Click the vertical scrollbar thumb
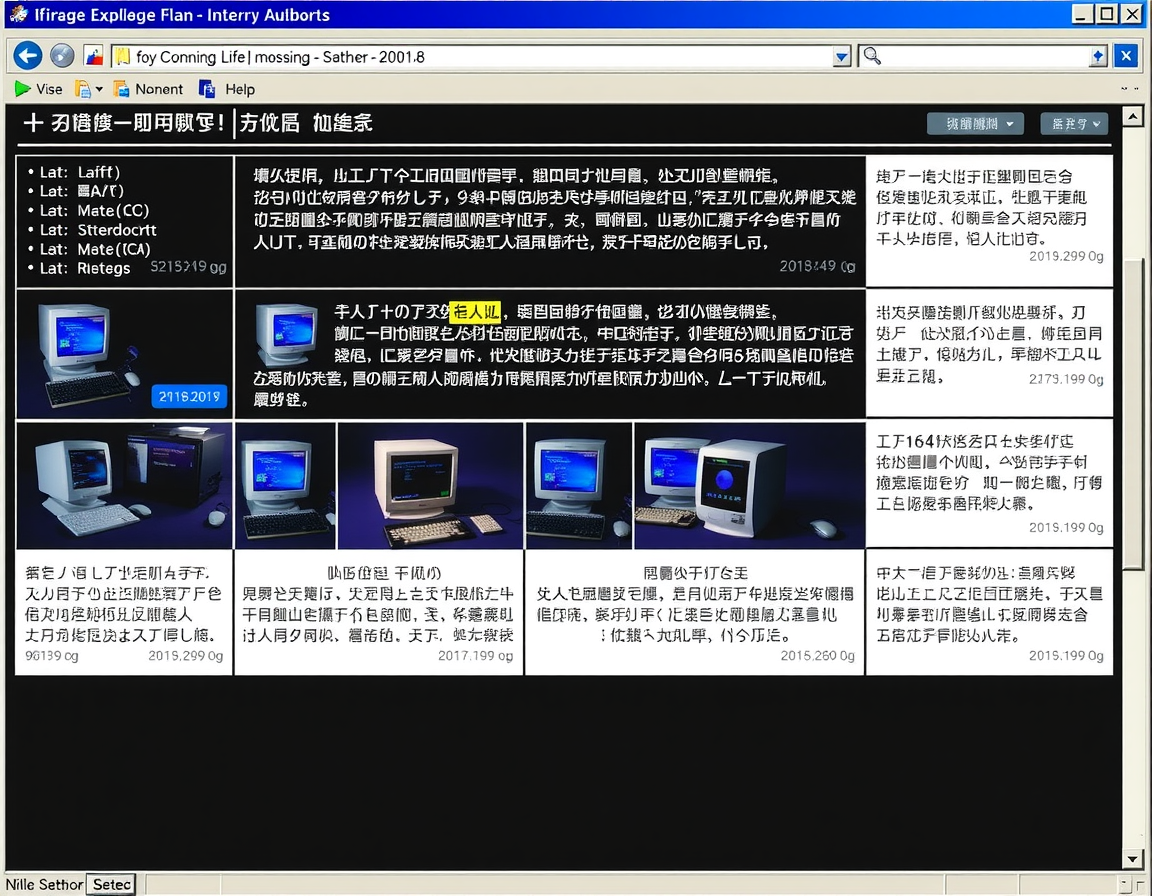The height and width of the screenshot is (896, 1152). click(x=1133, y=414)
